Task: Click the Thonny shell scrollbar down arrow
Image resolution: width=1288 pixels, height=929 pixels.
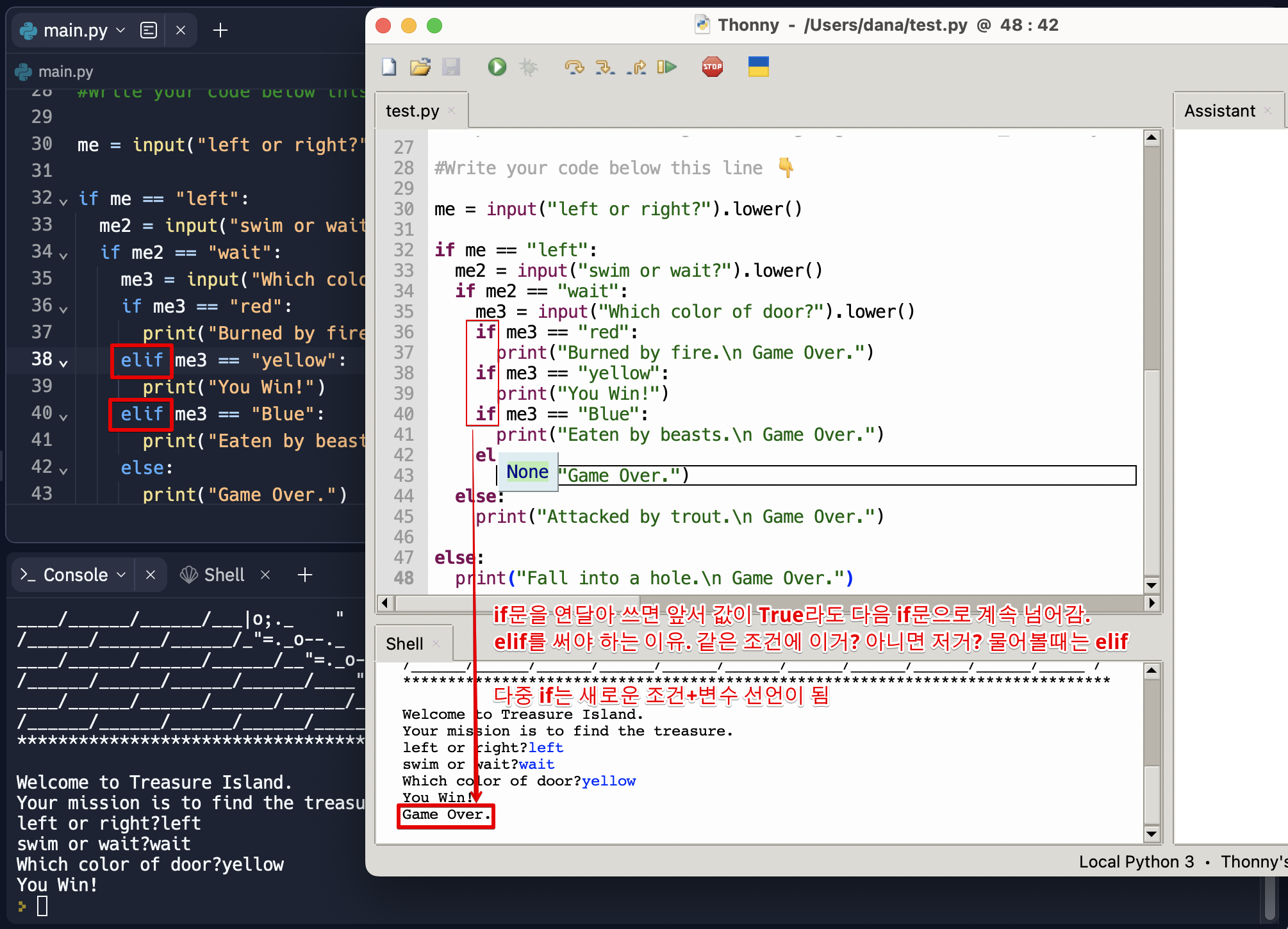Action: pyautogui.click(x=1152, y=834)
